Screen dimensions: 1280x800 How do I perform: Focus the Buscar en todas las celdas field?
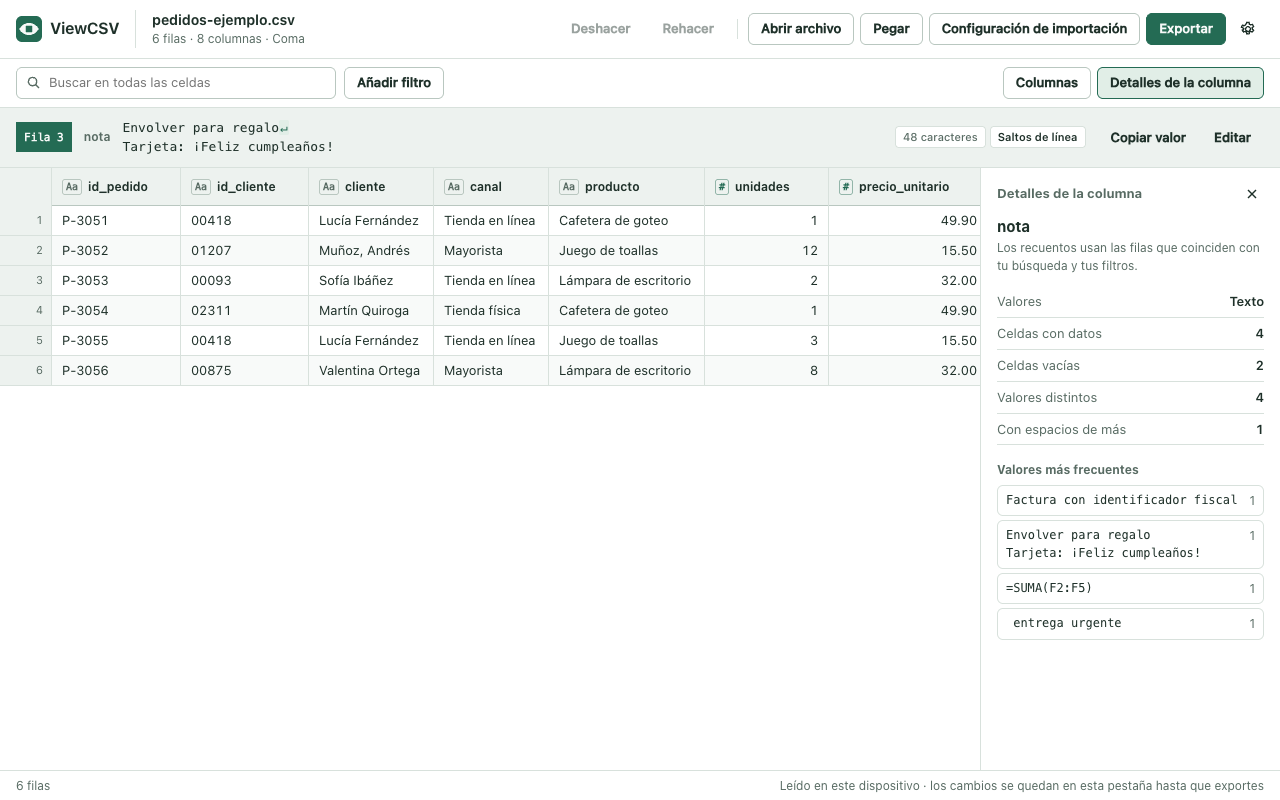176,83
